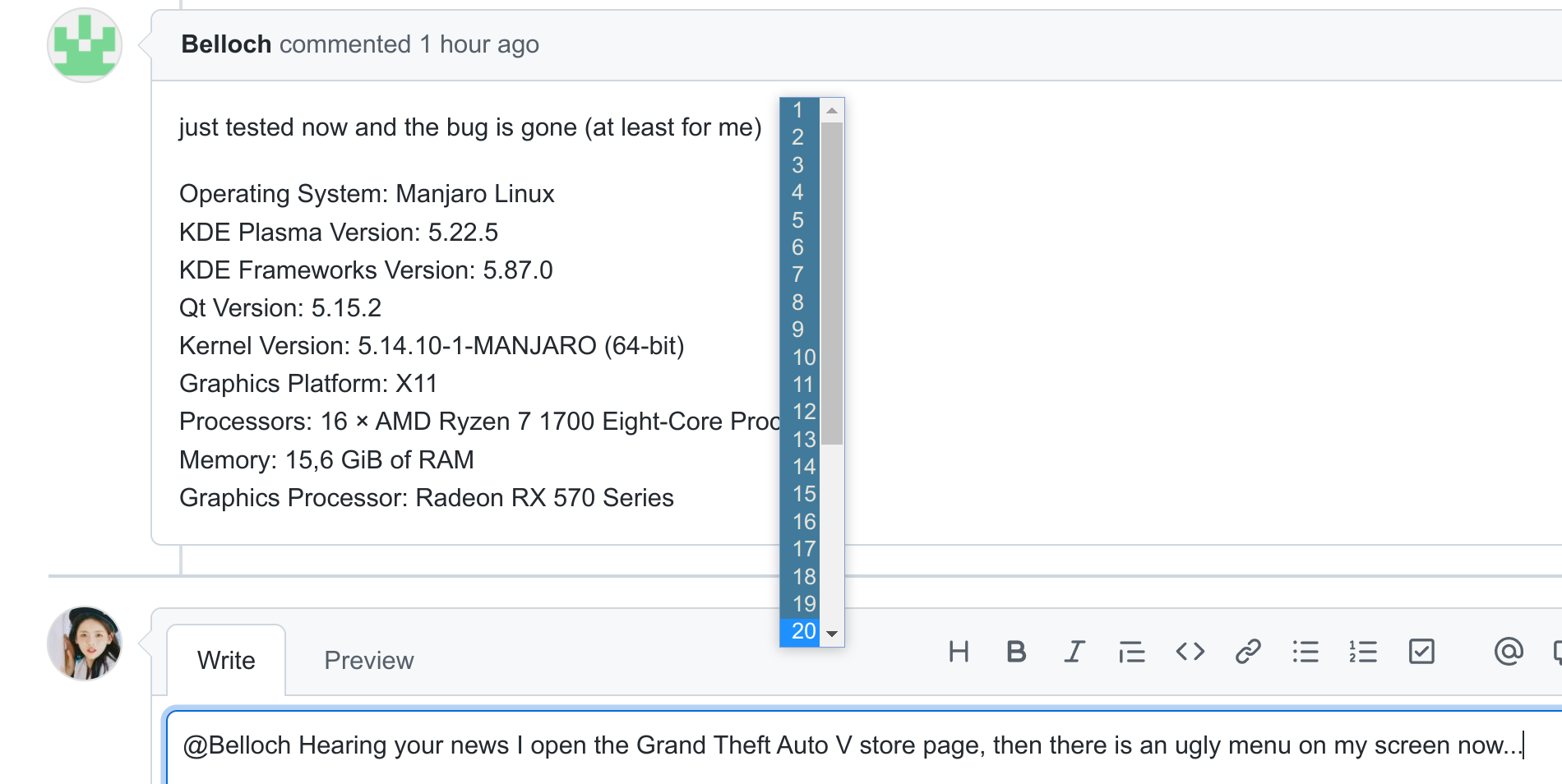1562x784 pixels.
Task: Switch to the Preview tab
Action: (368, 660)
